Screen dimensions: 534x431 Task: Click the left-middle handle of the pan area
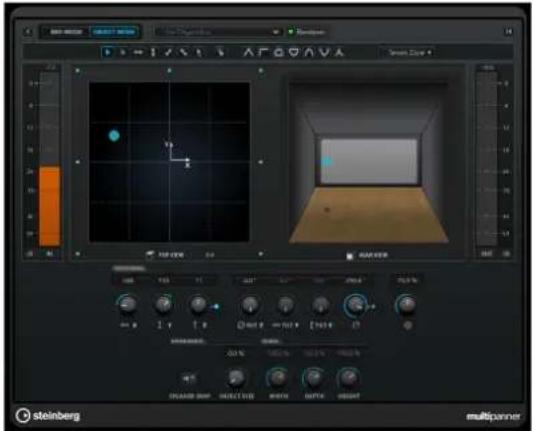(77, 162)
